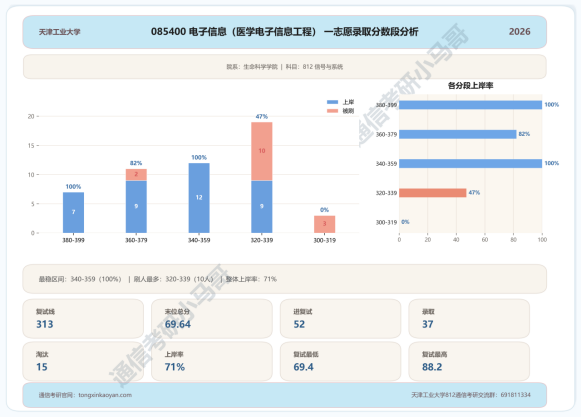Click the year 2026 in the header

[519, 32]
